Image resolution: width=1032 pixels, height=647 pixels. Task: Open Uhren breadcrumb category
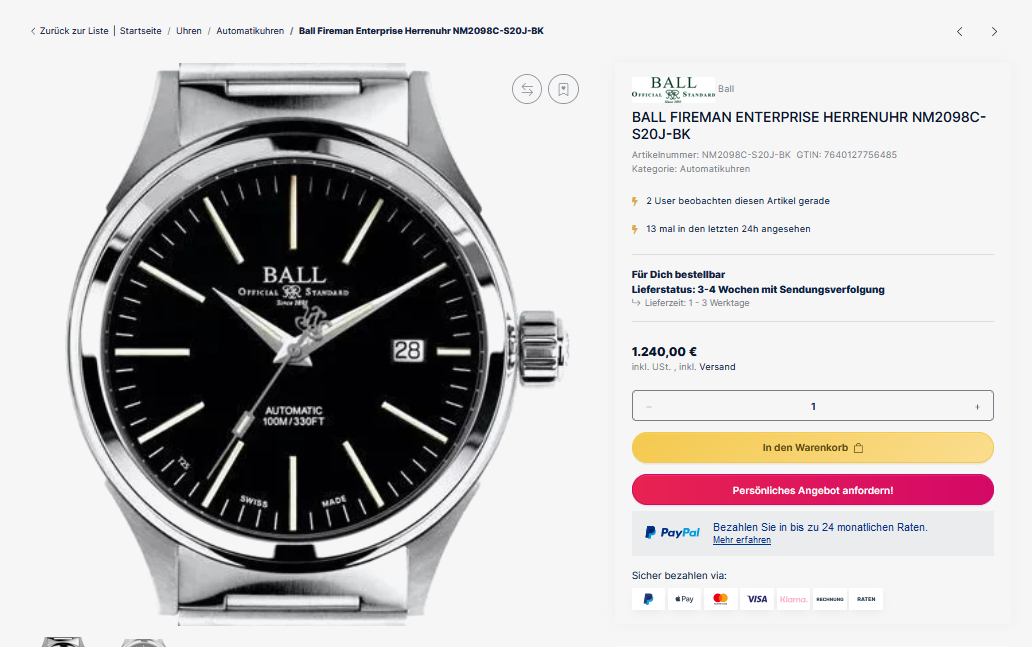[189, 31]
